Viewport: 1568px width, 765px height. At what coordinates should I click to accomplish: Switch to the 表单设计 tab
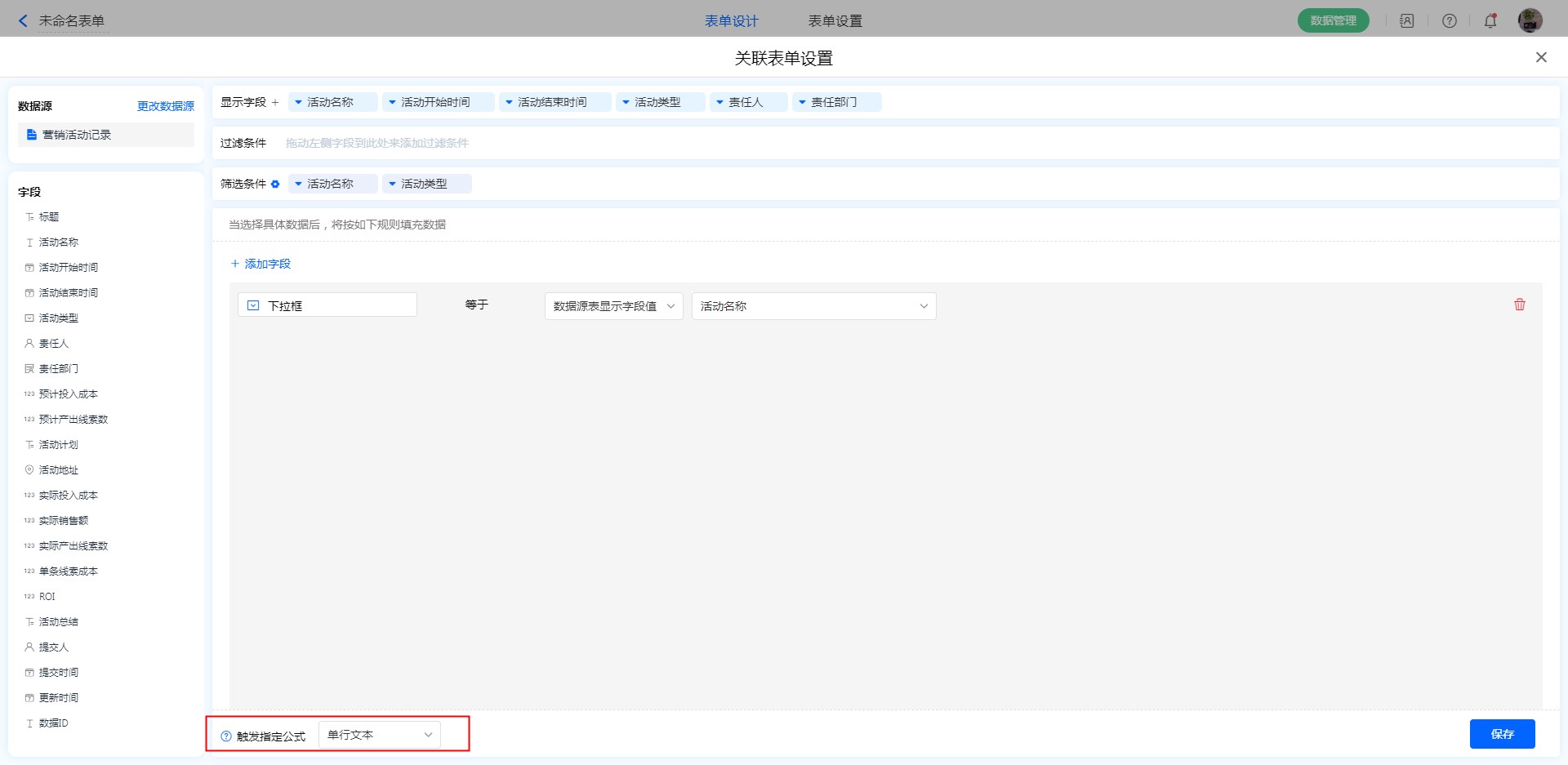pos(731,21)
